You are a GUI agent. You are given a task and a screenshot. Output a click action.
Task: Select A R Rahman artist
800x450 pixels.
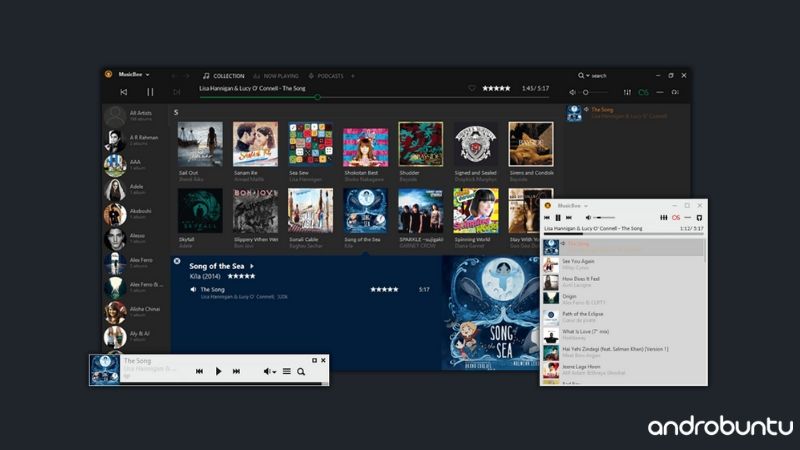(x=136, y=140)
